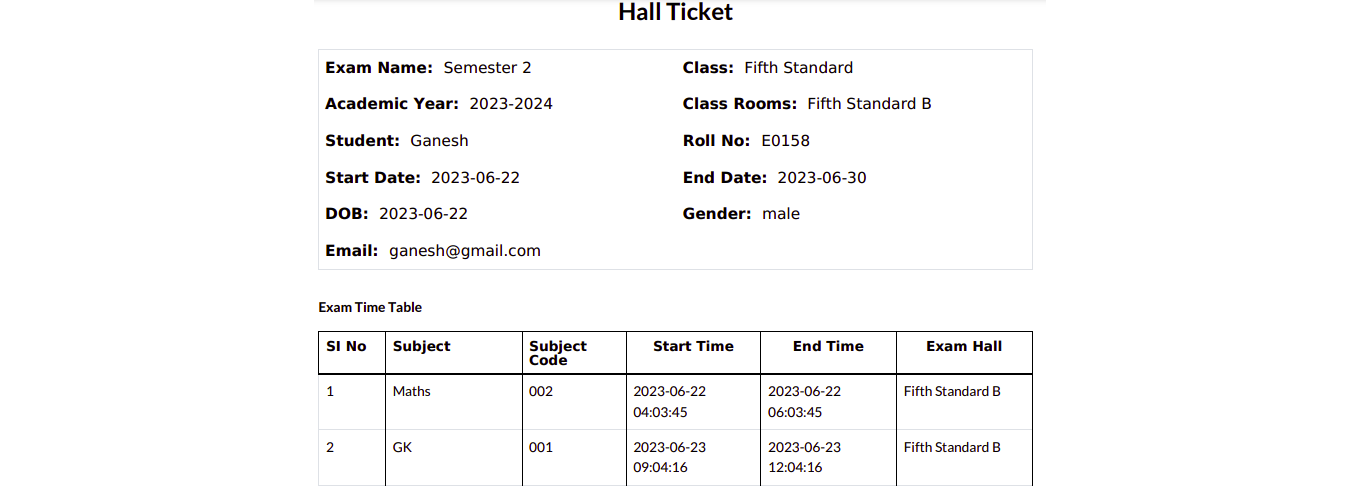Screen dimensions: 1359x489
Task: Click the Gender value male
Action: [780, 214]
